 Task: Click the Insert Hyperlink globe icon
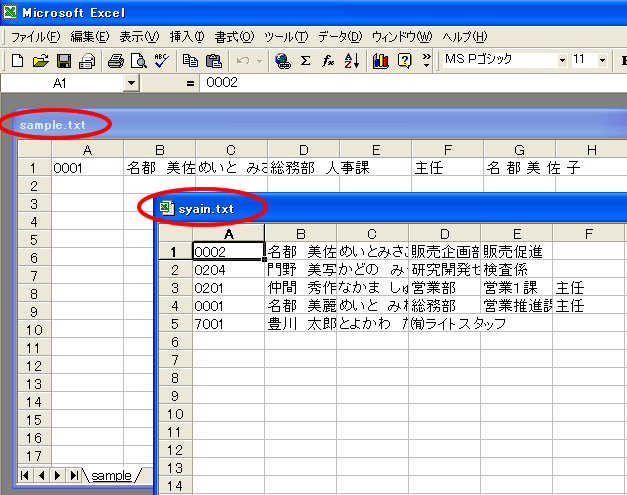[283, 61]
